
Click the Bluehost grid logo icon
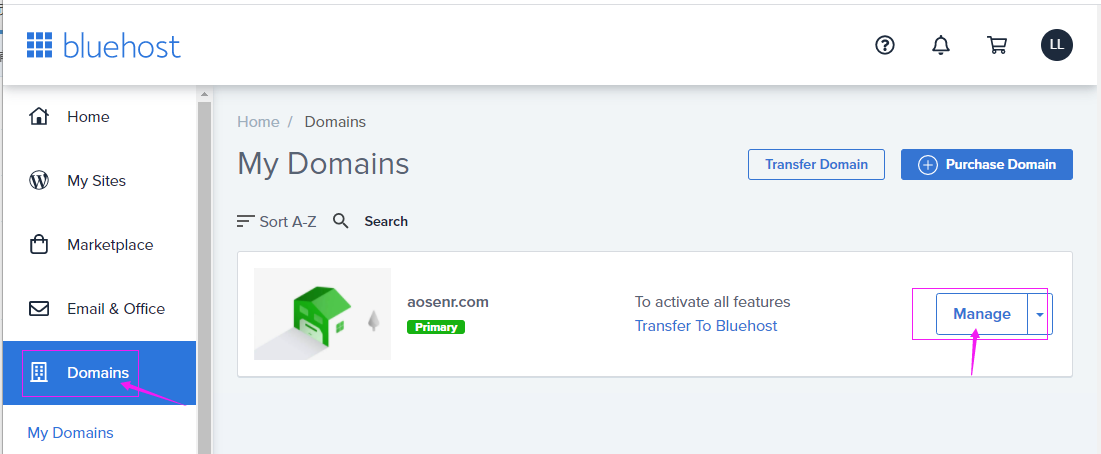tap(39, 45)
